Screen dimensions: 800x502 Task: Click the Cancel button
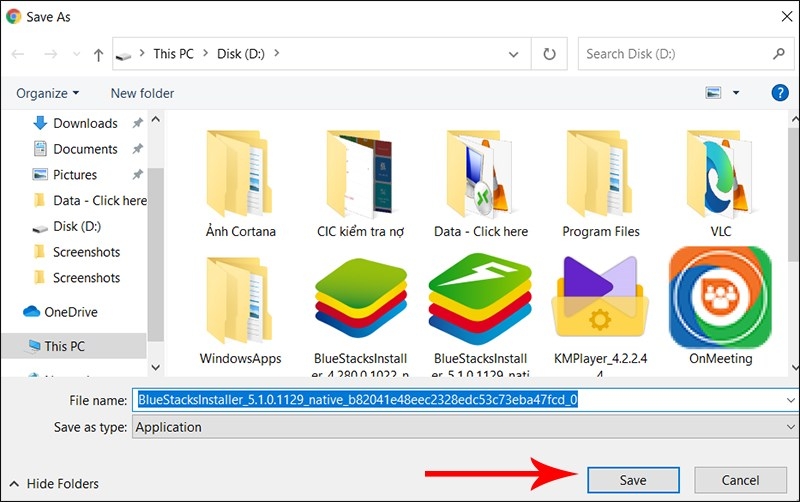coord(740,480)
